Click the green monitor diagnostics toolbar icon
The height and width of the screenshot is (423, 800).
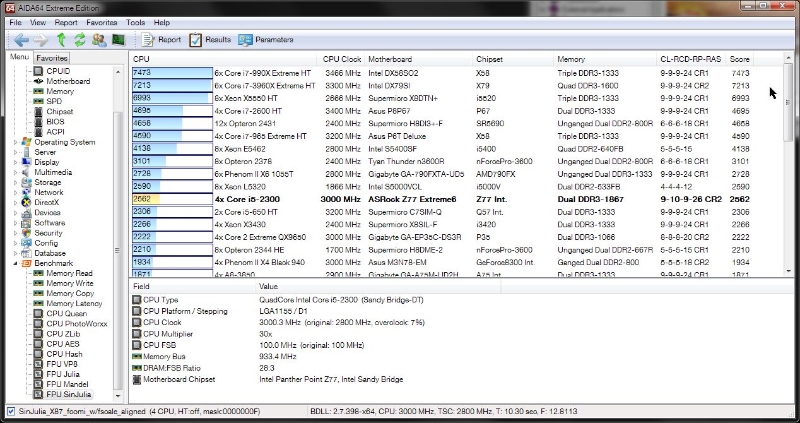[x=118, y=40]
